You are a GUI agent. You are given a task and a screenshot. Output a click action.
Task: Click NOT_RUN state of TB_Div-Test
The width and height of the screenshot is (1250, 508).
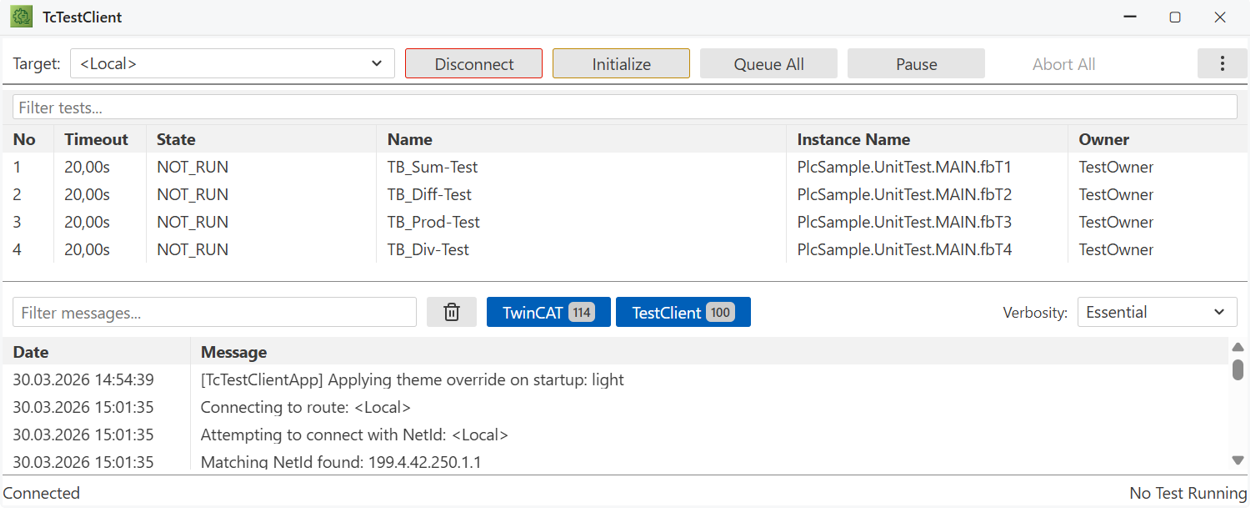(192, 249)
